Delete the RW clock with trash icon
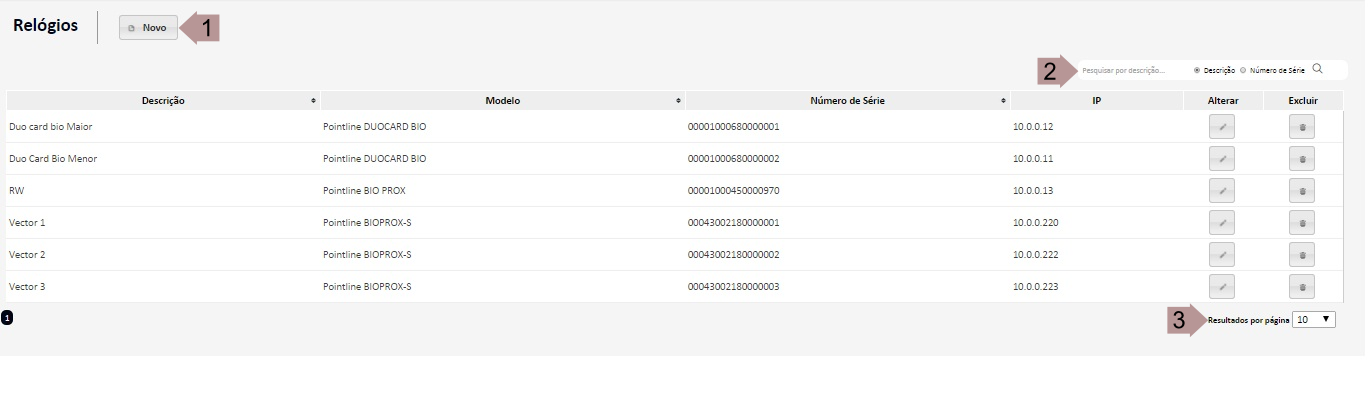The height and width of the screenshot is (400, 1368). [x=1301, y=191]
